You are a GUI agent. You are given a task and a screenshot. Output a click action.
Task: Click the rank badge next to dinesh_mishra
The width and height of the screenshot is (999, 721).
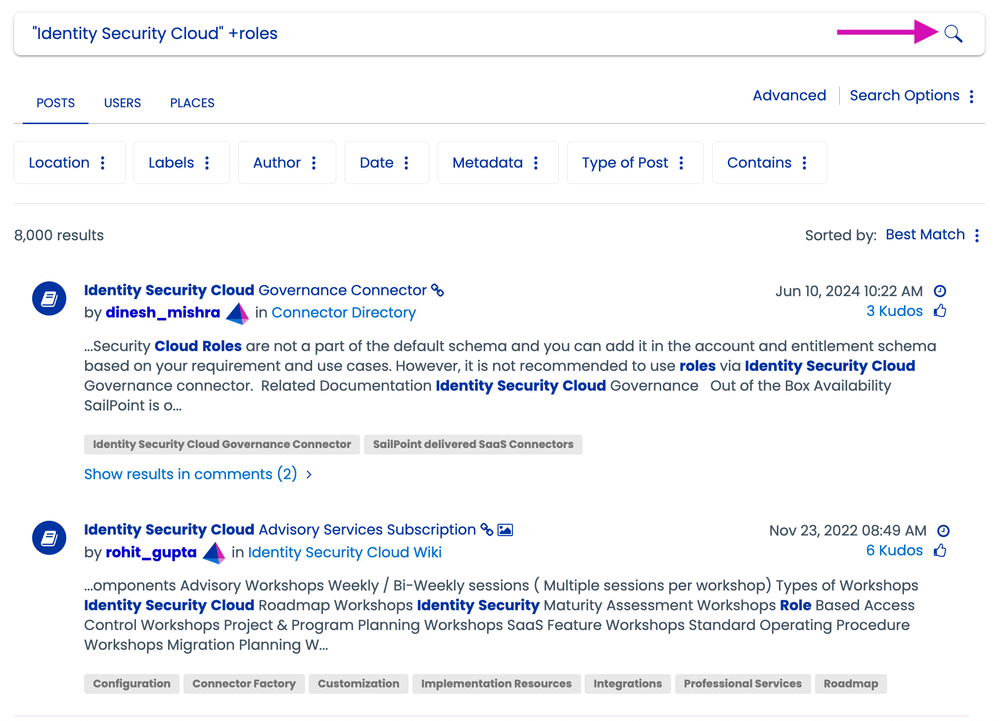[x=237, y=313]
